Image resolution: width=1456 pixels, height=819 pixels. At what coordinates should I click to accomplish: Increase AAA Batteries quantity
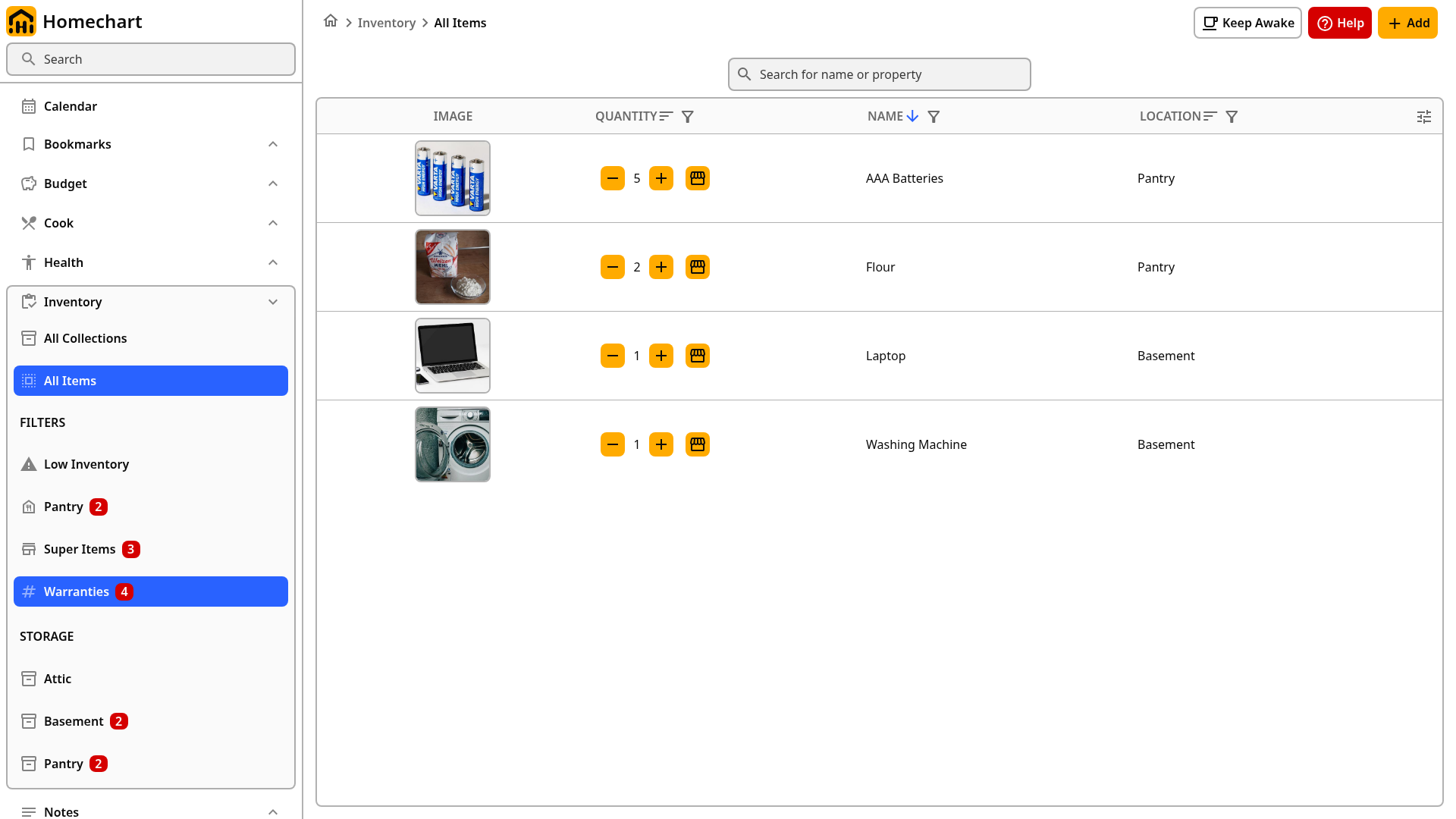(661, 178)
